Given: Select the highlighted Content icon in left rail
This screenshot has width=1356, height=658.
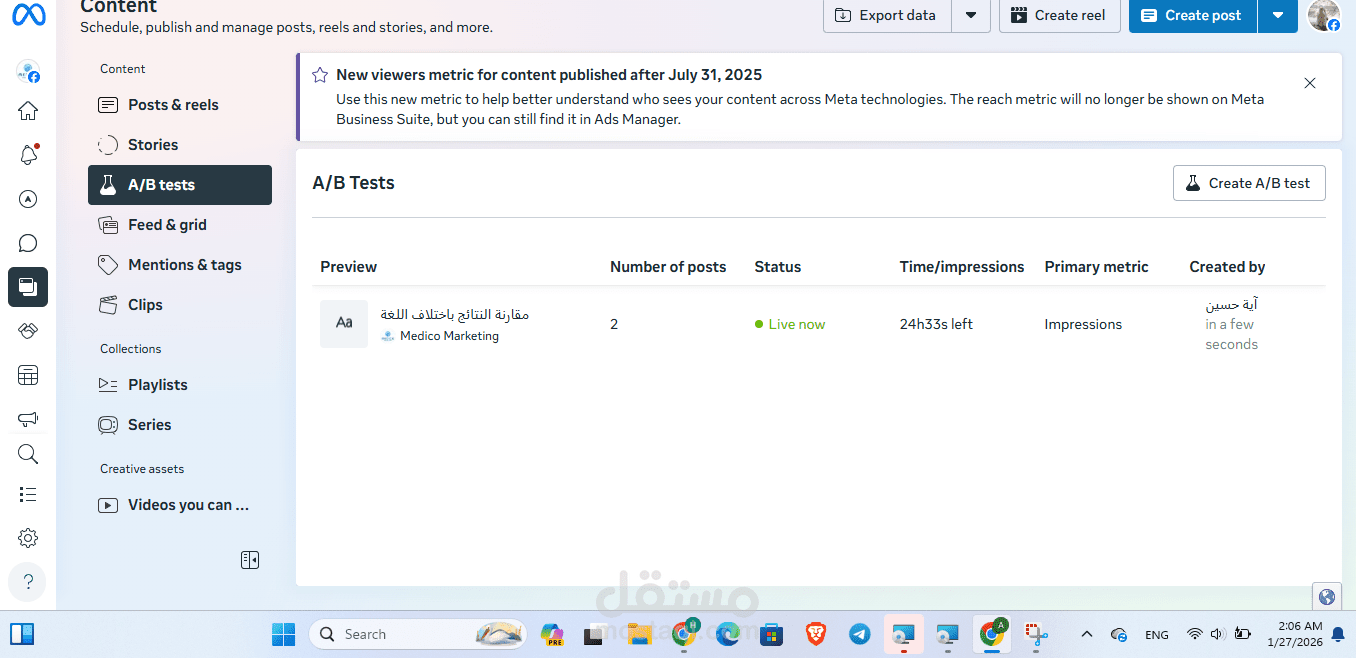Looking at the screenshot, I should (28, 287).
